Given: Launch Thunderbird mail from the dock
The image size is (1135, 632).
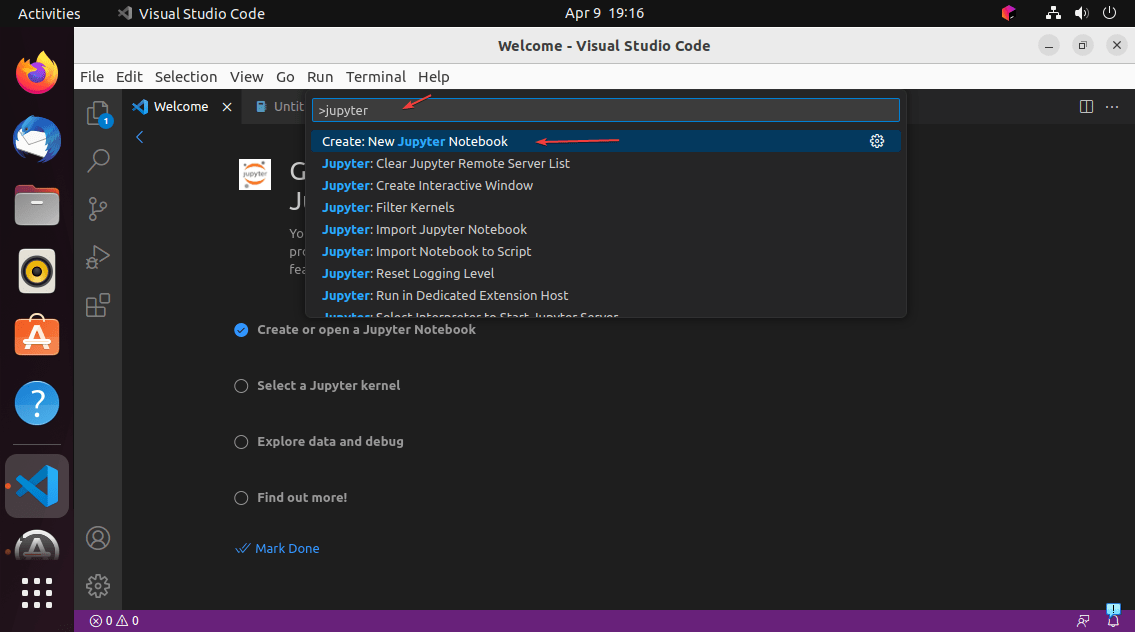Looking at the screenshot, I should click(x=37, y=139).
